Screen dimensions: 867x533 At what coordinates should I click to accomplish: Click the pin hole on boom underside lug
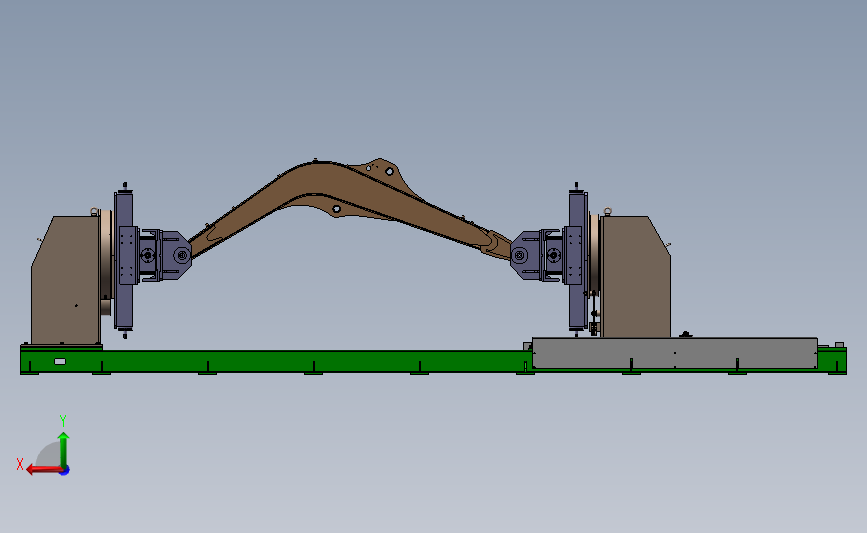(336, 209)
